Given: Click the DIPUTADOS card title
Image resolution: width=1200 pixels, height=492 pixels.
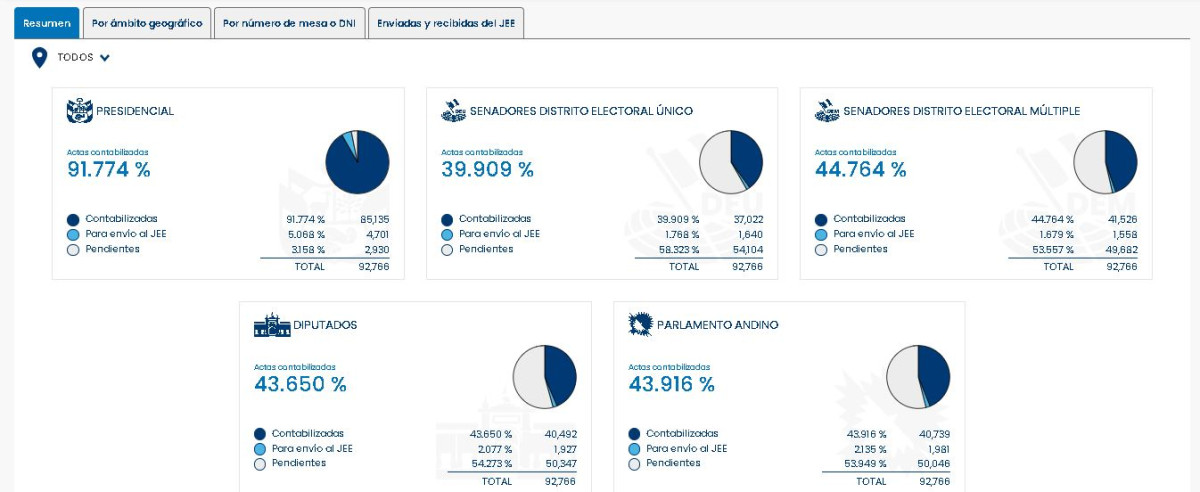Looking at the screenshot, I should (325, 325).
